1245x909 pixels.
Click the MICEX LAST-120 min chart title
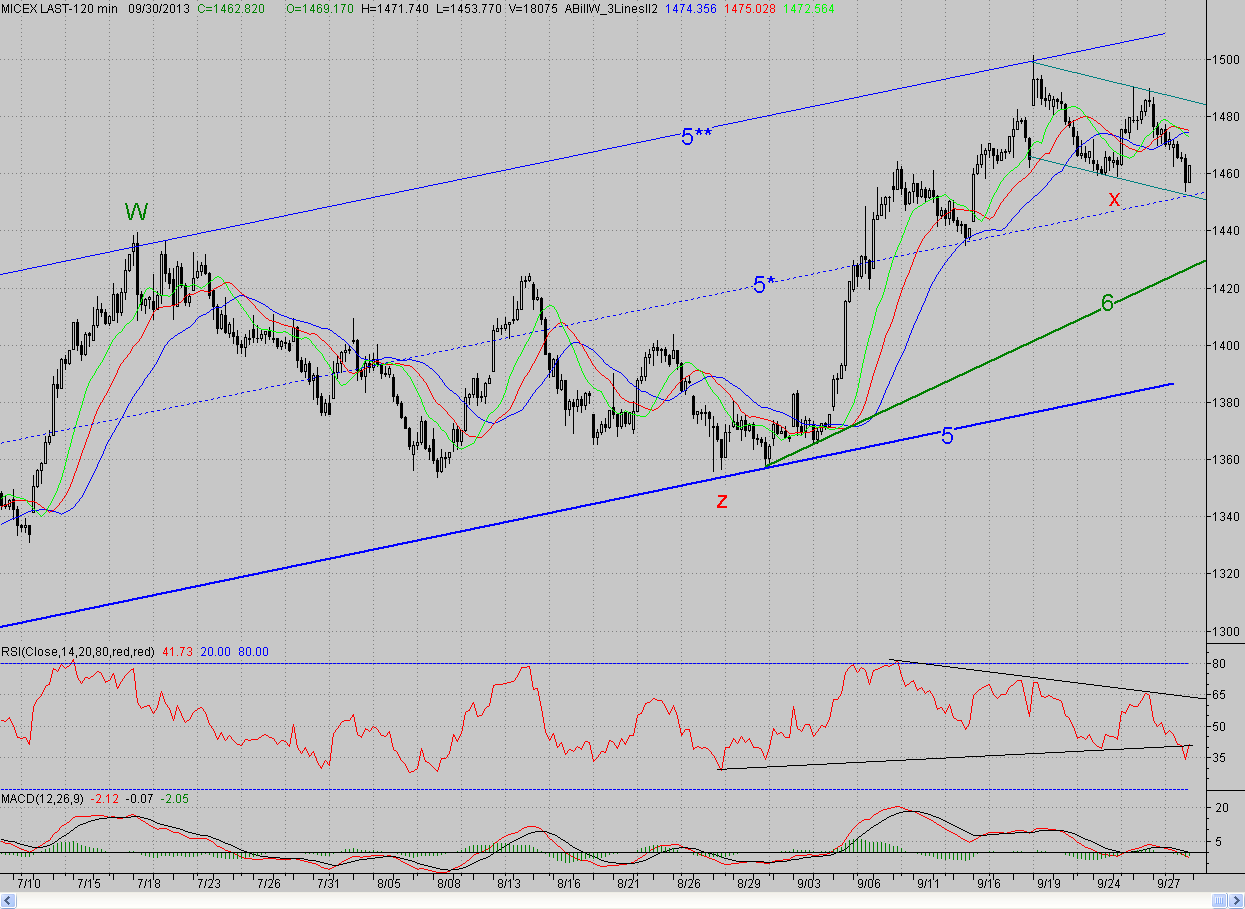pyautogui.click(x=59, y=9)
